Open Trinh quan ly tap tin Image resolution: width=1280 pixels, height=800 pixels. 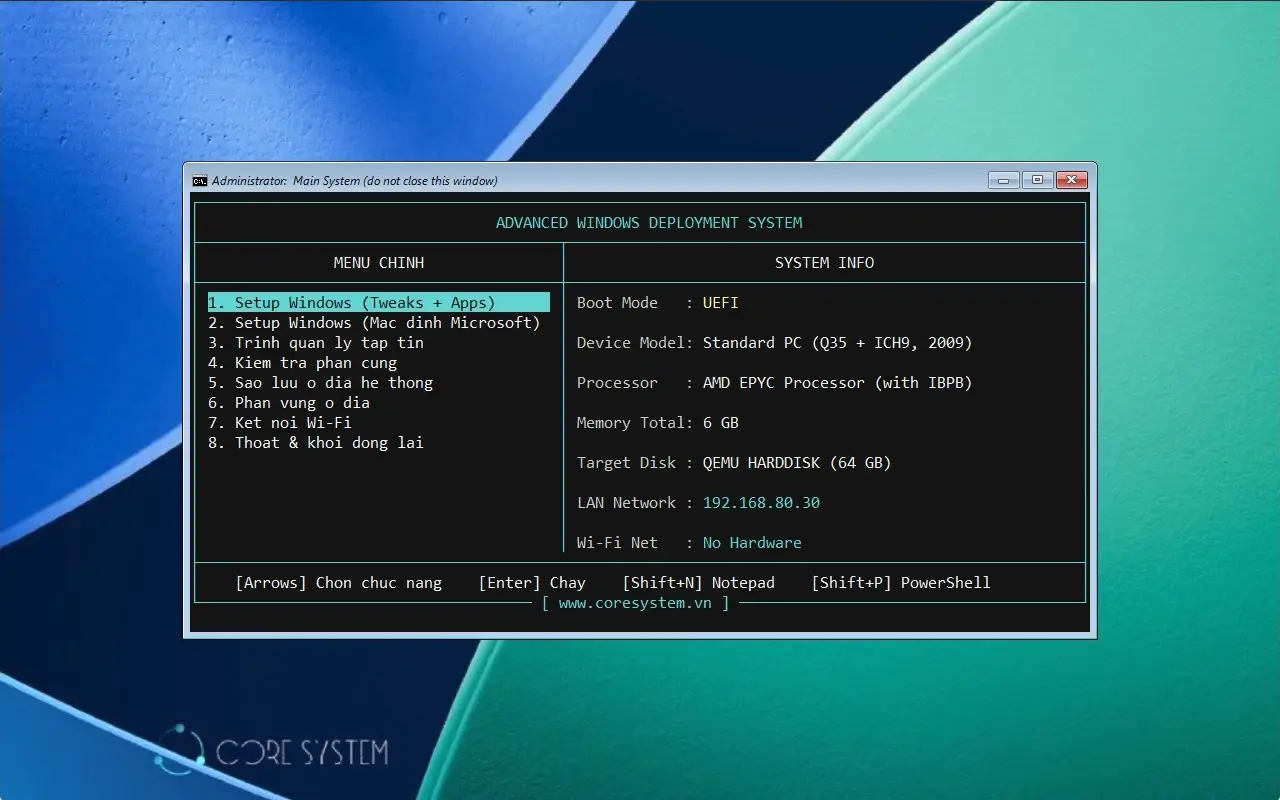pyautogui.click(x=316, y=342)
